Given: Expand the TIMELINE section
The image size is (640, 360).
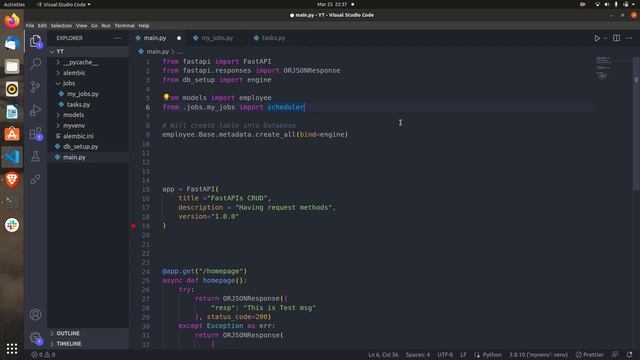Looking at the screenshot, I should [88, 344].
